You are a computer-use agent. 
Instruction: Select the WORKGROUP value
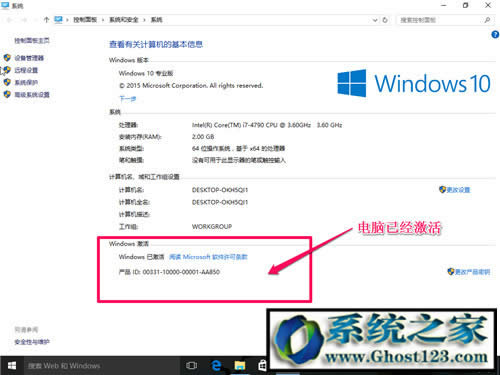212,227
